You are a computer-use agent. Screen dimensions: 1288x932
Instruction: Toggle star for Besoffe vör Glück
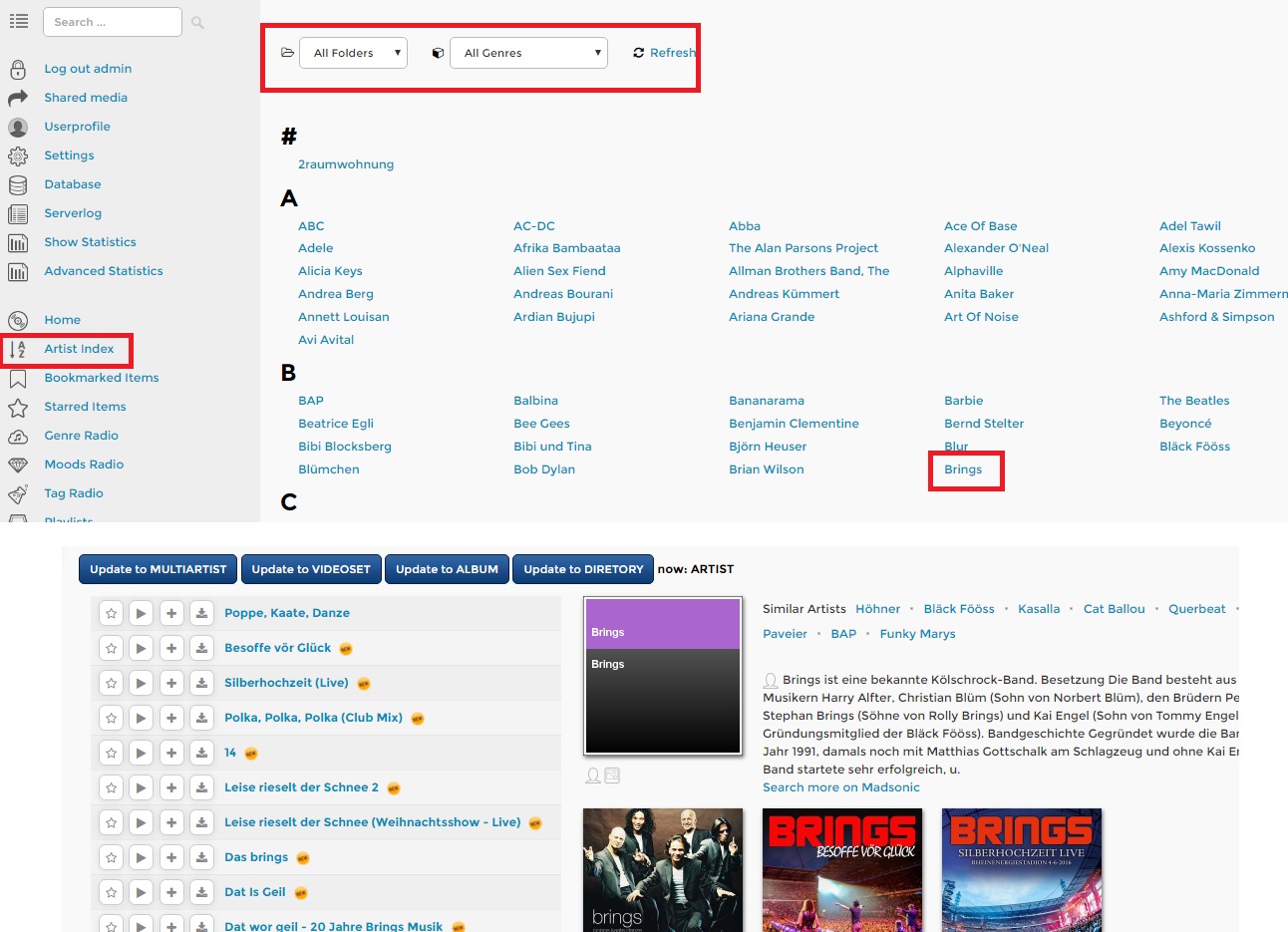point(111,648)
